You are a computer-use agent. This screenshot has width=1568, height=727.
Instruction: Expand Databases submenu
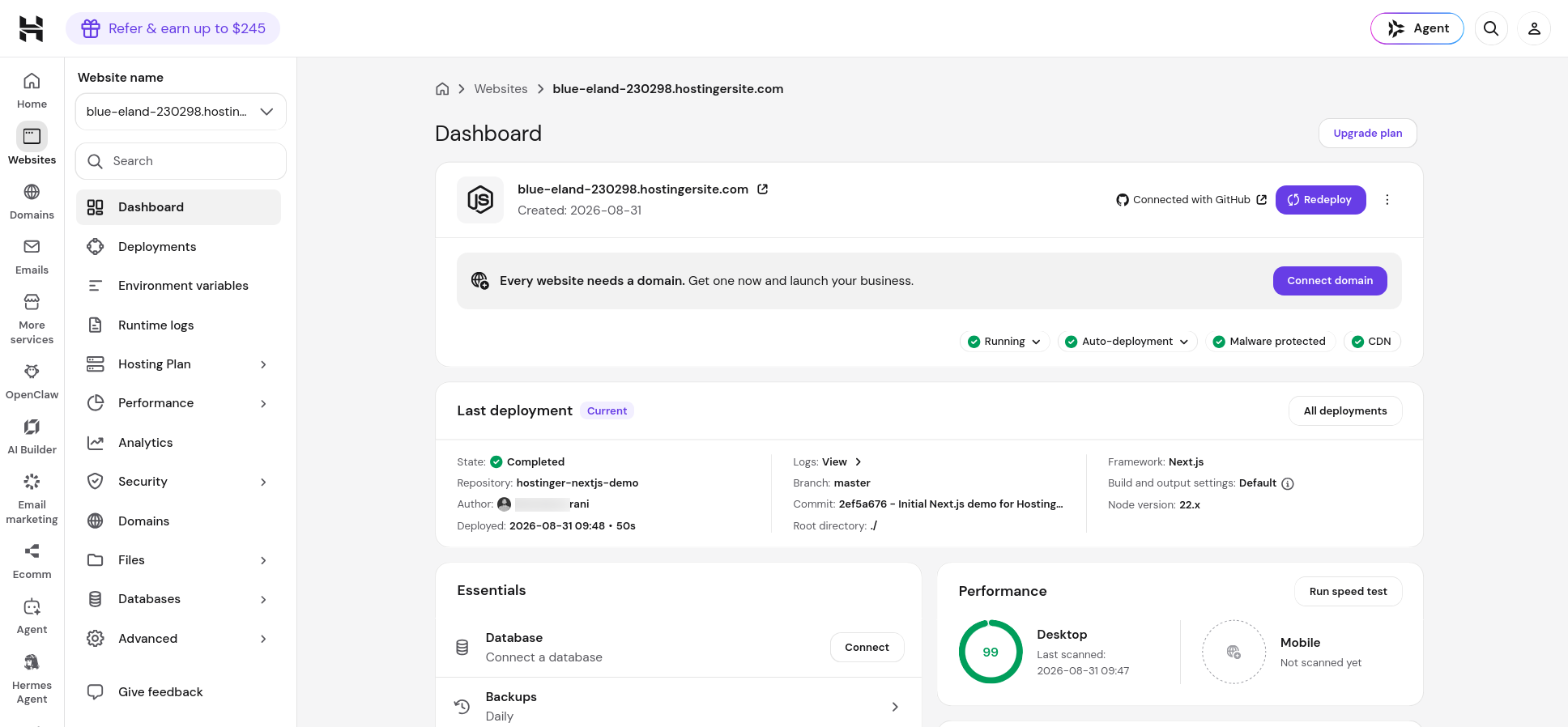(x=263, y=599)
